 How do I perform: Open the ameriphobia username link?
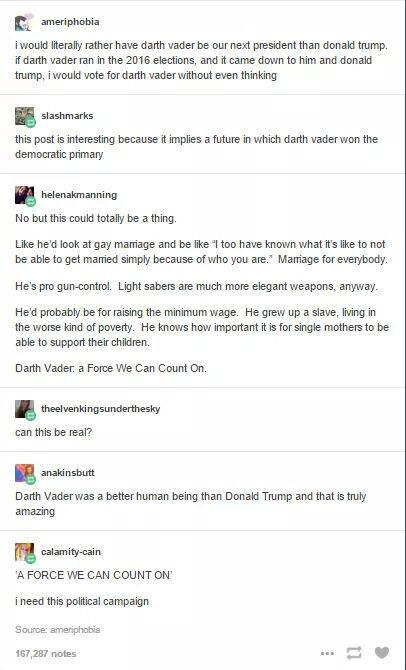[70, 22]
